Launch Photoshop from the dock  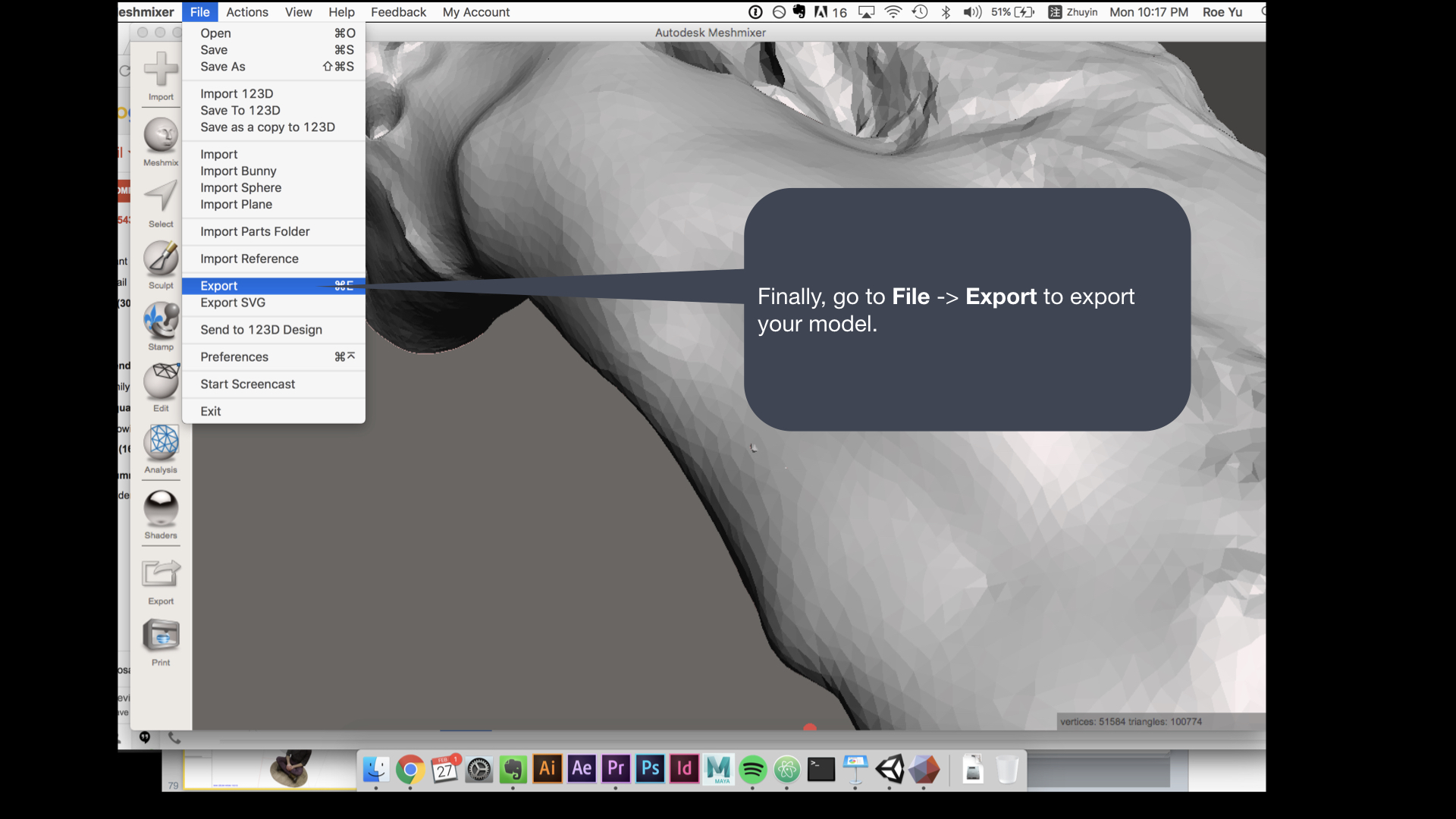650,769
